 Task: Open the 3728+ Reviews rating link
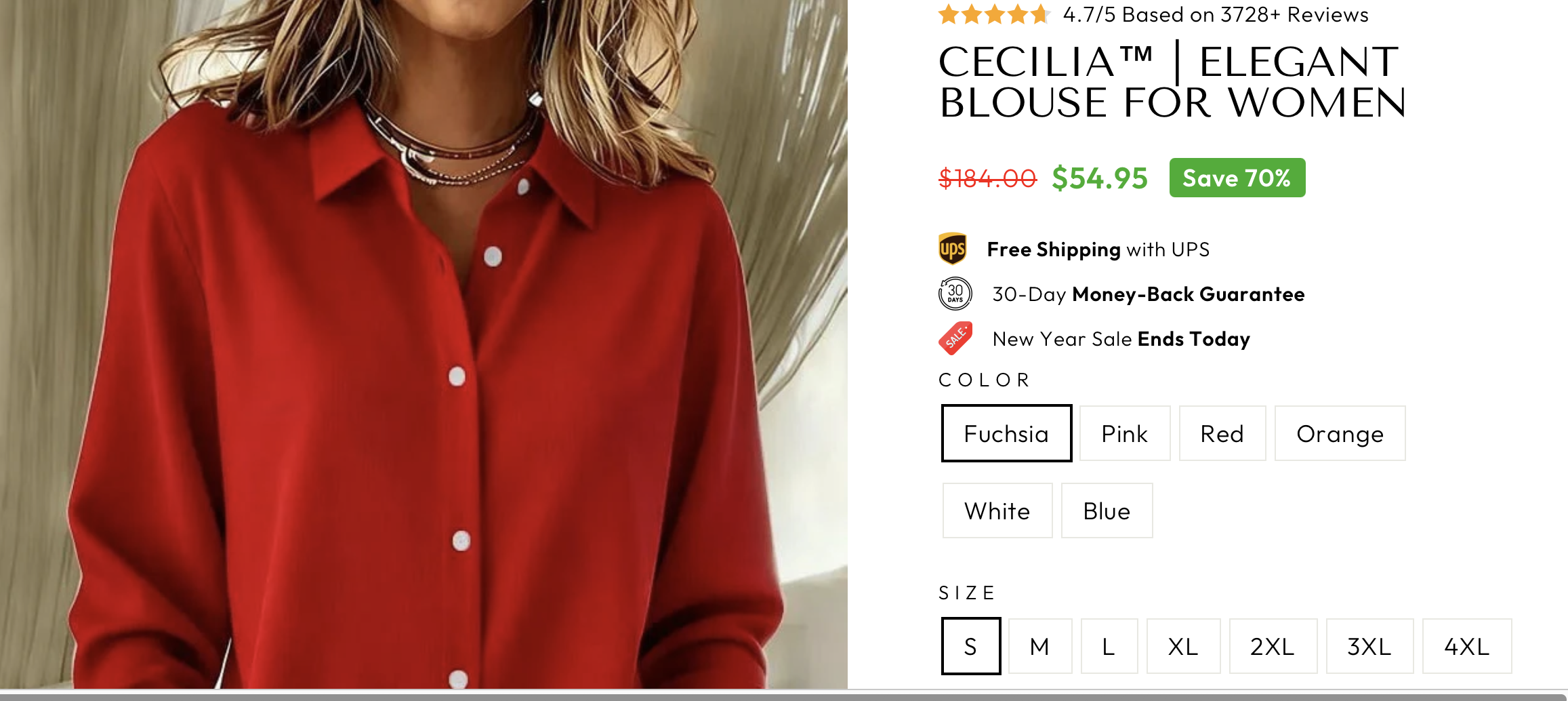pyautogui.click(x=1216, y=14)
